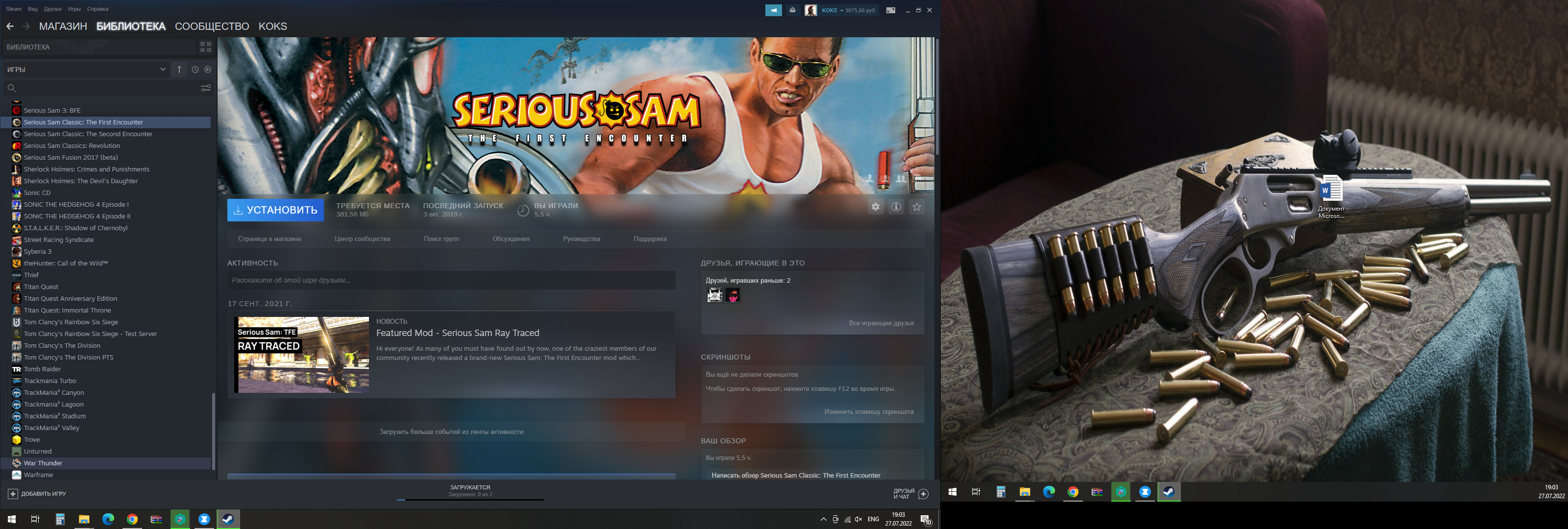
Task: Click the activity status input field
Action: (x=451, y=281)
